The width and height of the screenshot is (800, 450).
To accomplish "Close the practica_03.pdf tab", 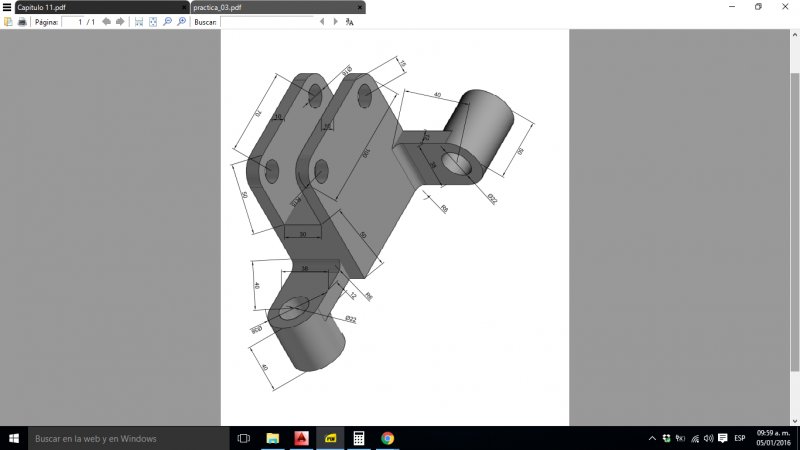I will point(360,7).
